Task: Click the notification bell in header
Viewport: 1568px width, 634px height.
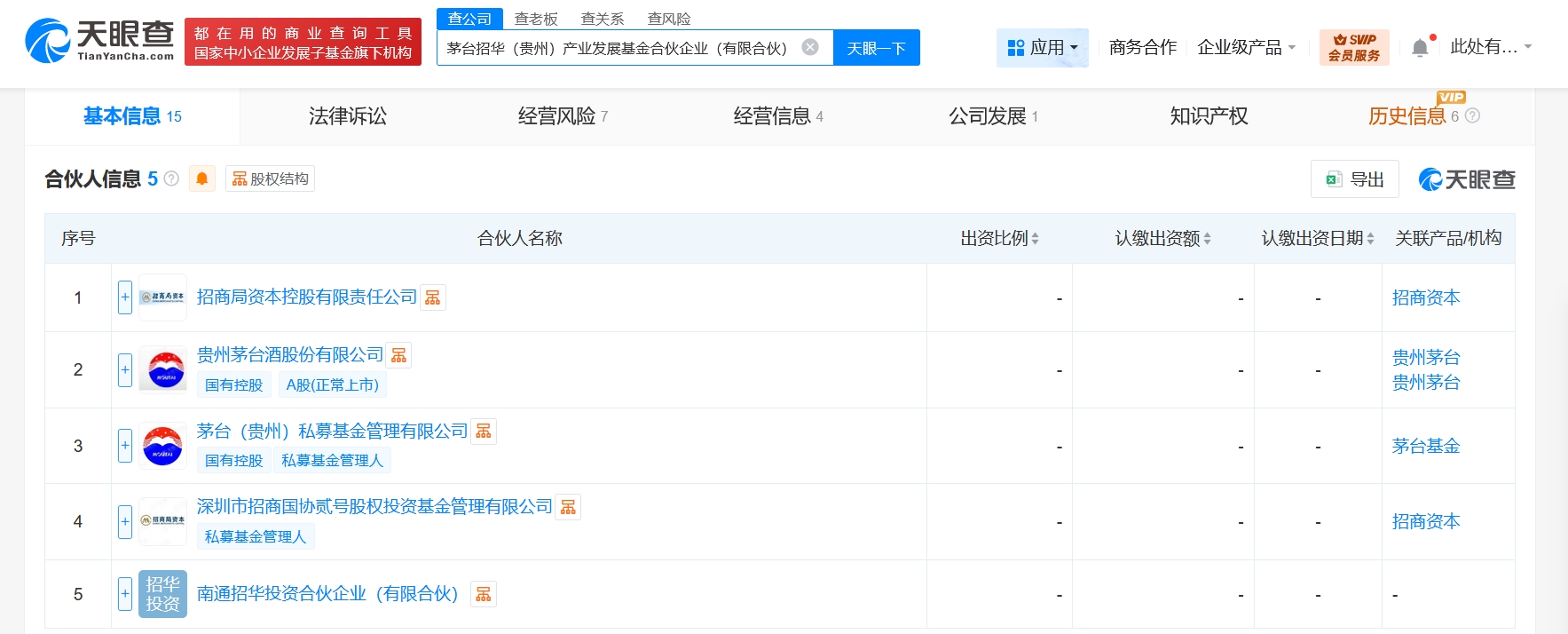Action: pyautogui.click(x=1420, y=48)
